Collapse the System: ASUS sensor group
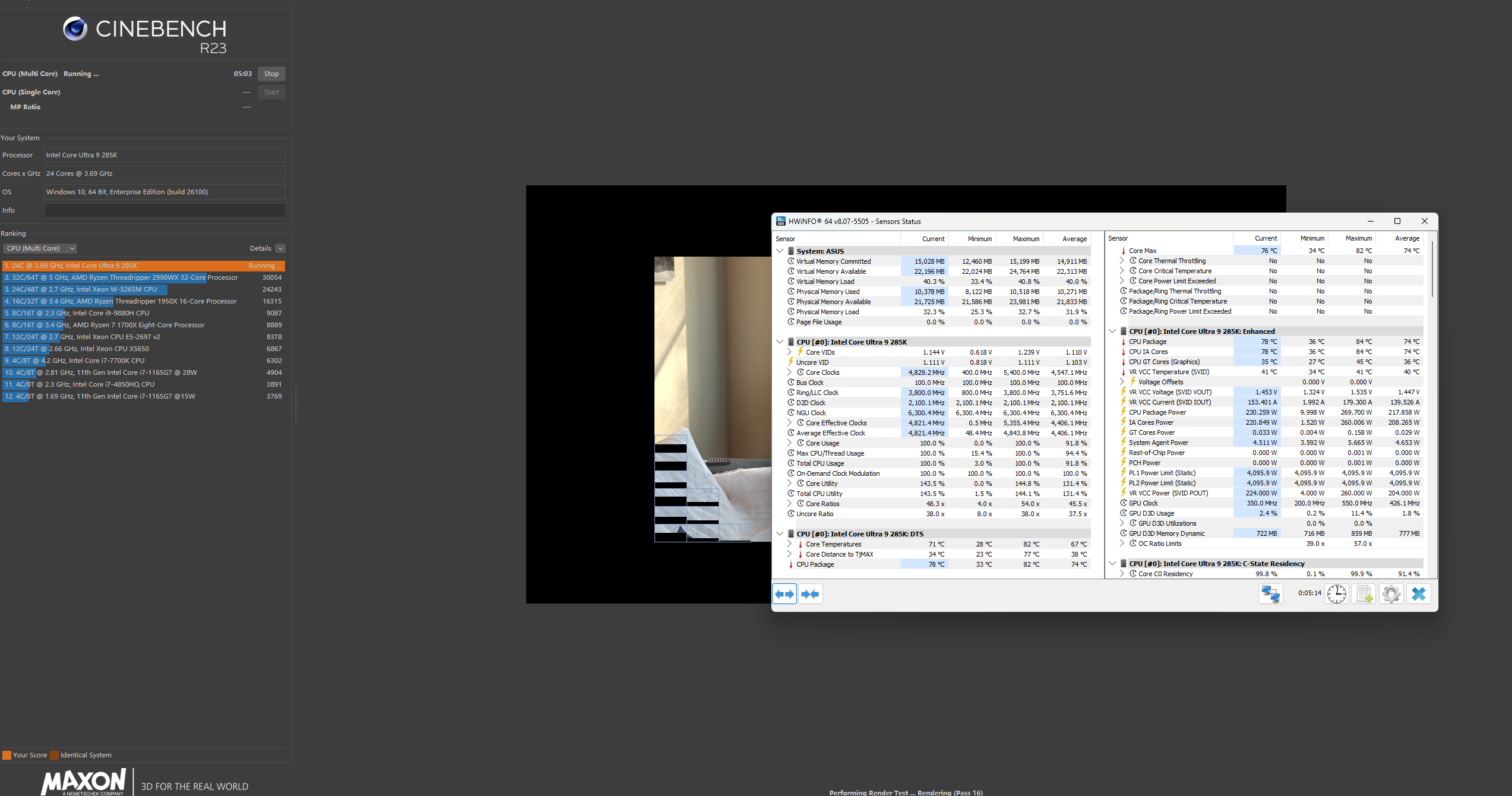This screenshot has width=1512, height=796. pyautogui.click(x=780, y=251)
